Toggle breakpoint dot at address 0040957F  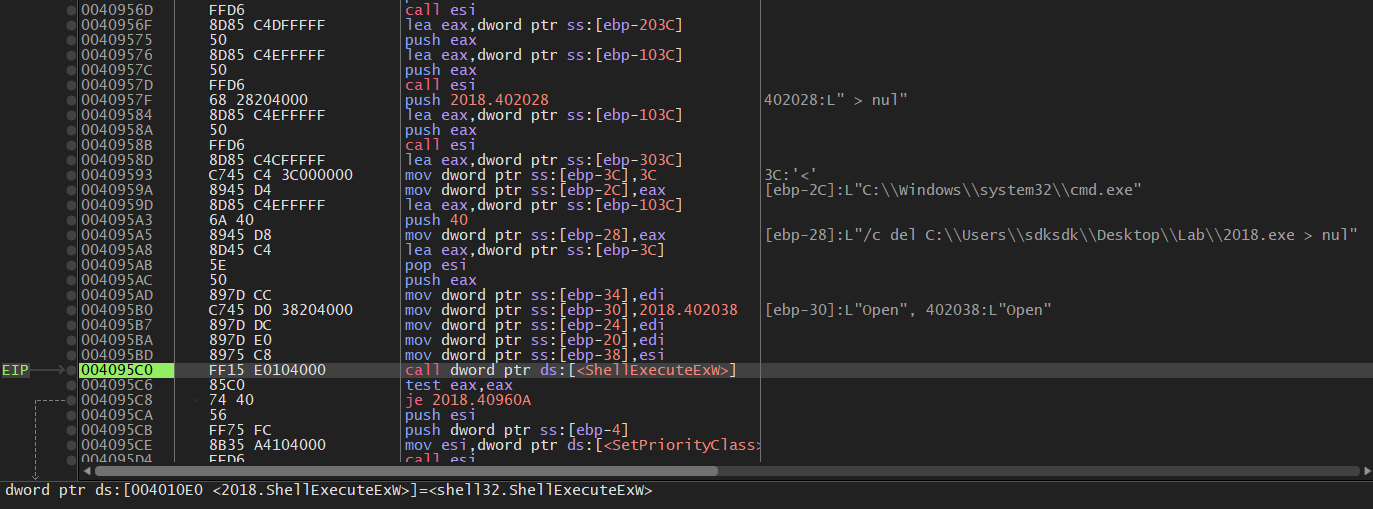71,100
